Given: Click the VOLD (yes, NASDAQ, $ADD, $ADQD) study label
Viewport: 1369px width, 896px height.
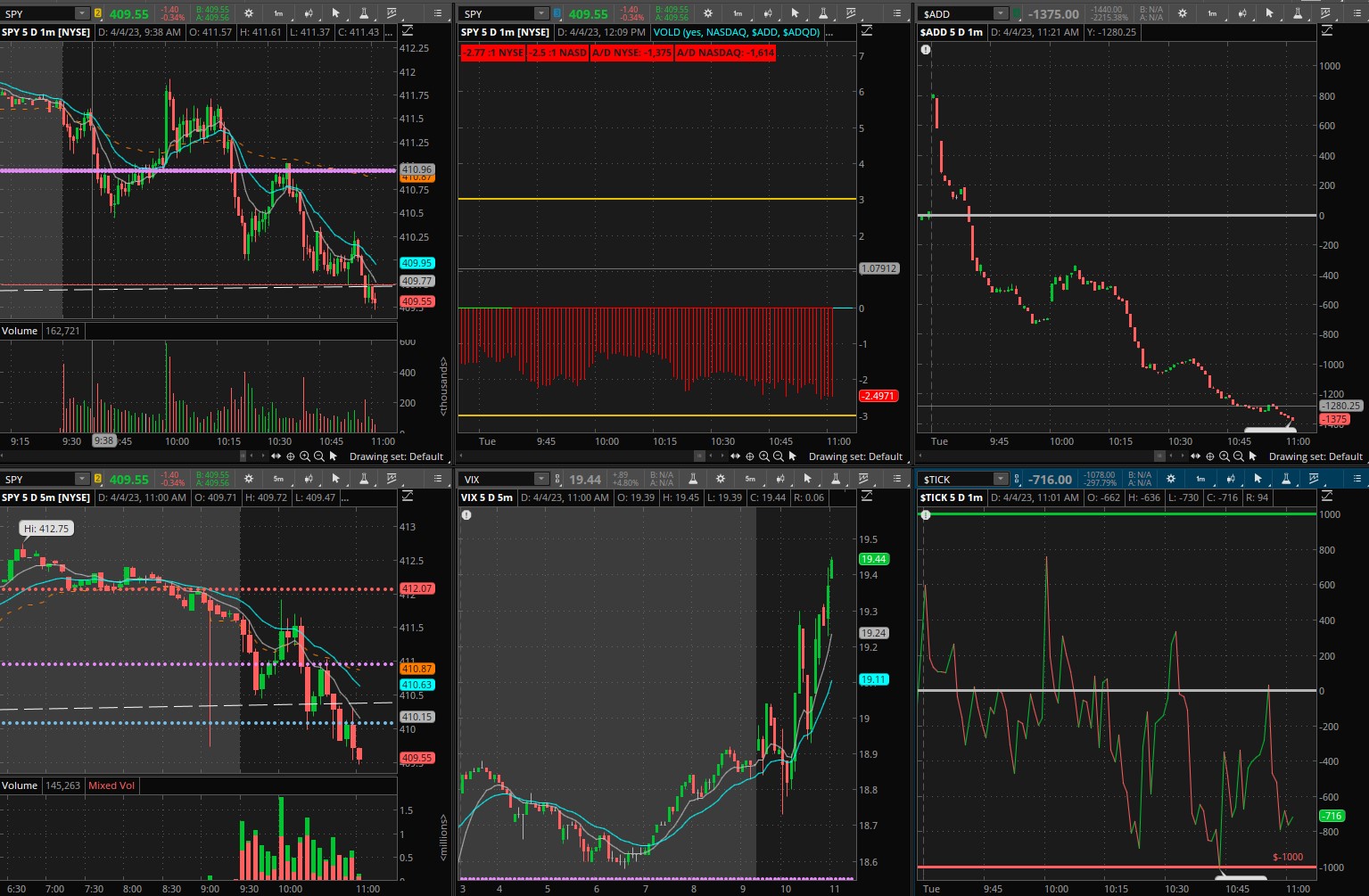Looking at the screenshot, I should [736, 32].
